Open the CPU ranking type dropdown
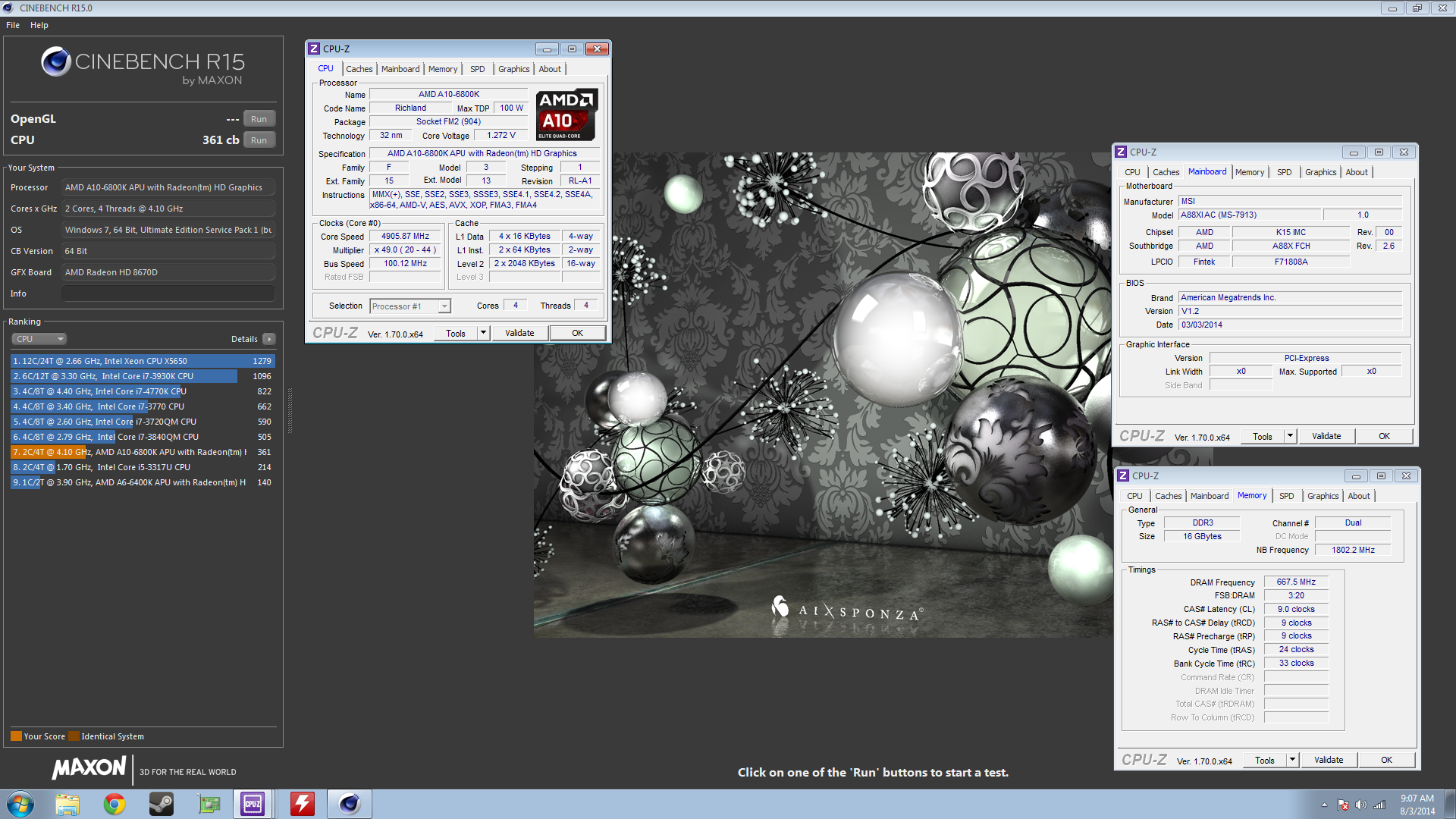This screenshot has height=819, width=1456. (39, 339)
